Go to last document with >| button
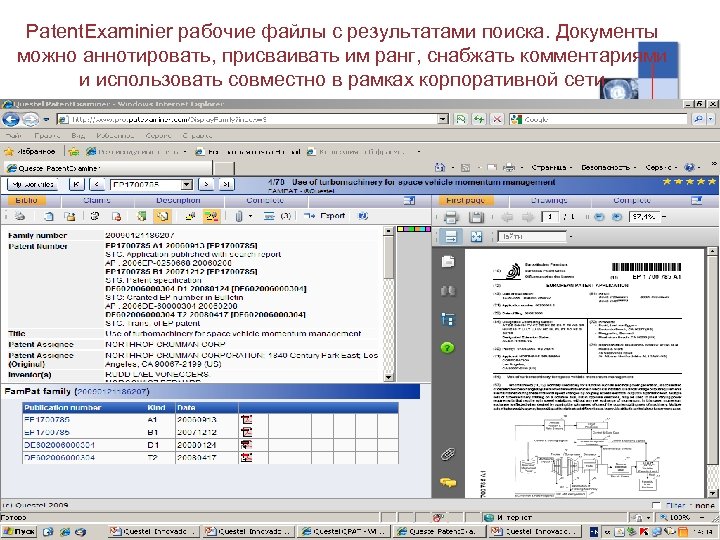The image size is (720, 540). [x=226, y=185]
